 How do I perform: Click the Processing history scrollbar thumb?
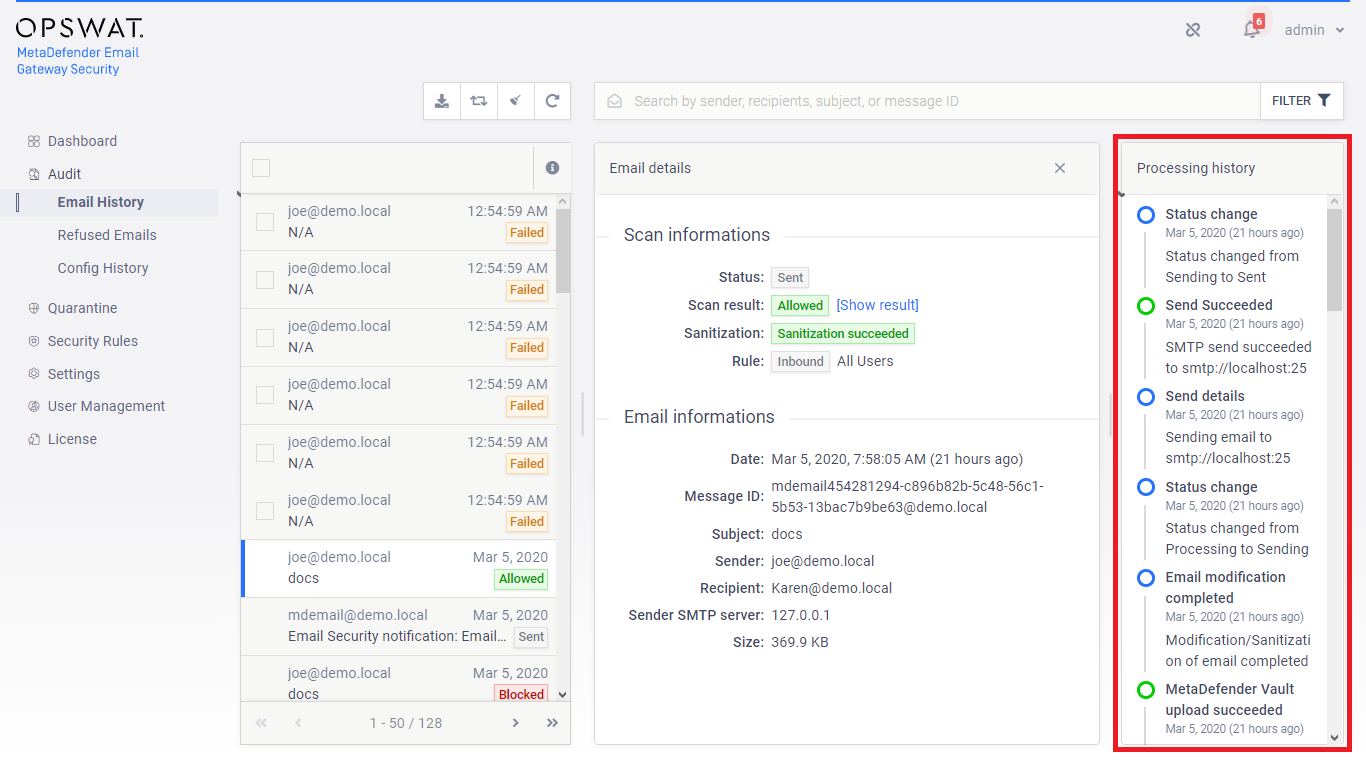point(1334,260)
